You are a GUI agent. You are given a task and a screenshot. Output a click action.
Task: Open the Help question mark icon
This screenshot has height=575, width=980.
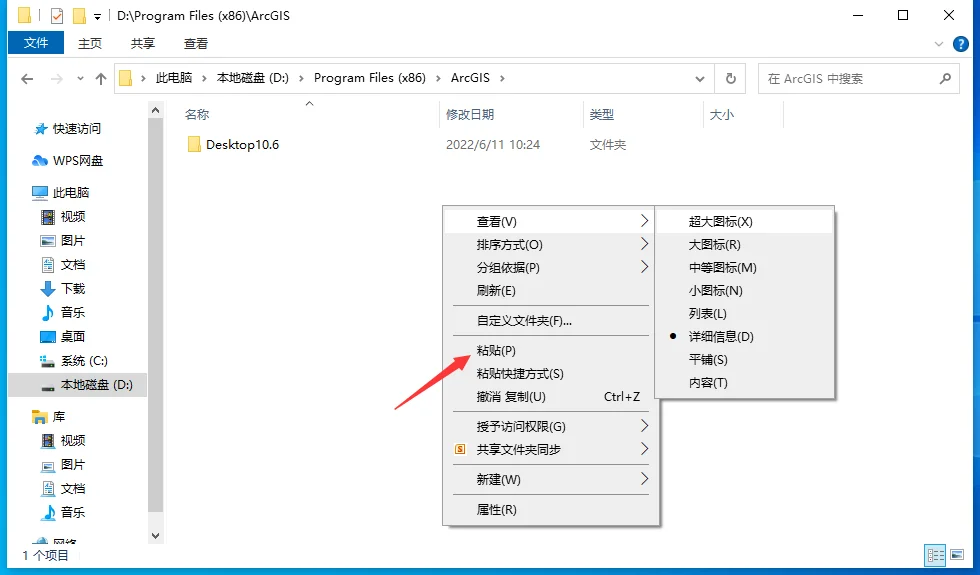click(961, 44)
